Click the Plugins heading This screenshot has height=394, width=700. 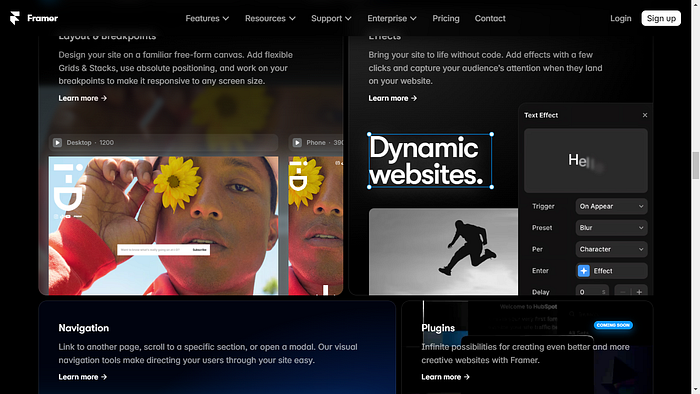438,328
